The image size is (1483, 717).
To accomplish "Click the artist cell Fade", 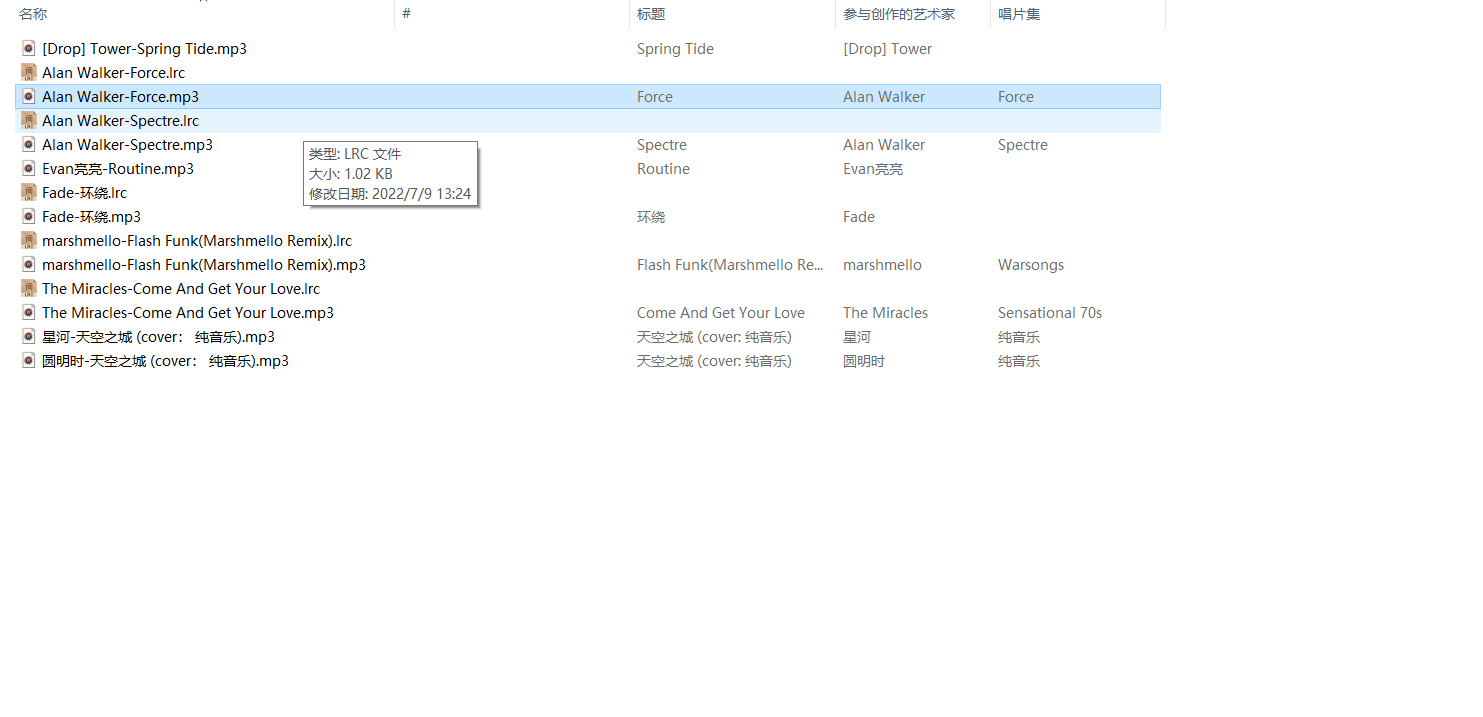I will (859, 216).
